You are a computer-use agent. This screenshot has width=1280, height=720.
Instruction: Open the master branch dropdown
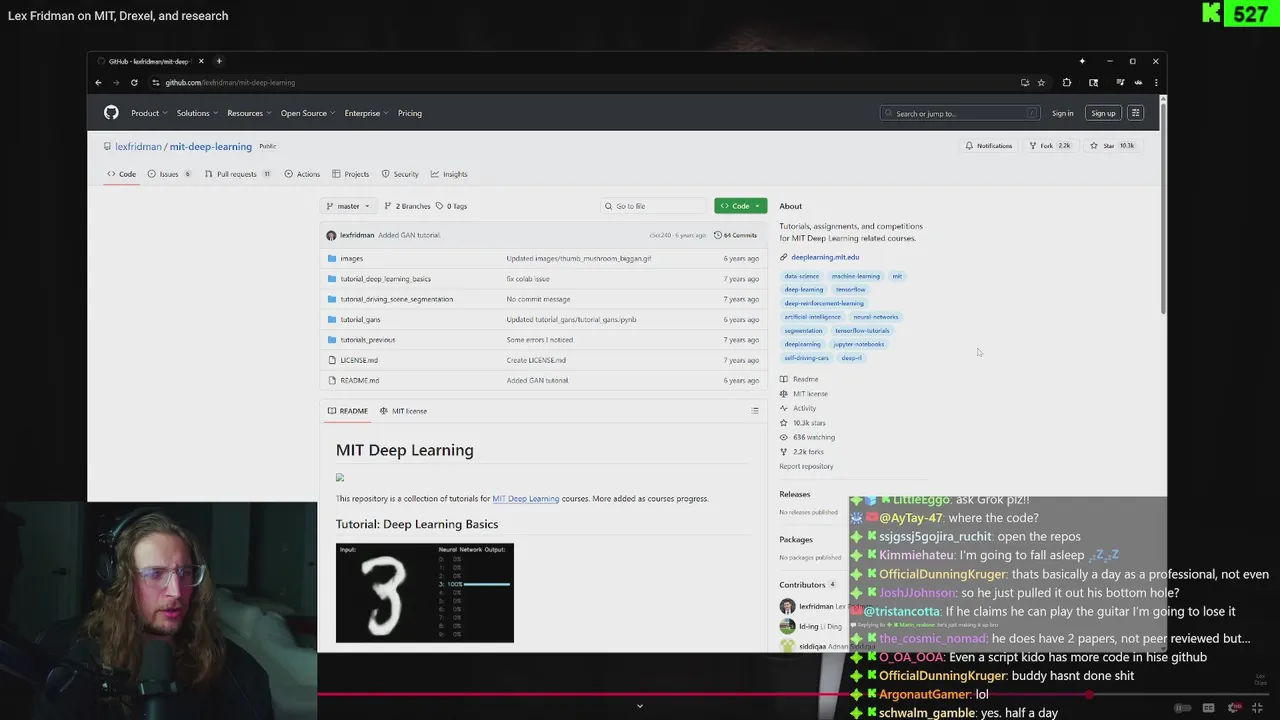click(348, 206)
